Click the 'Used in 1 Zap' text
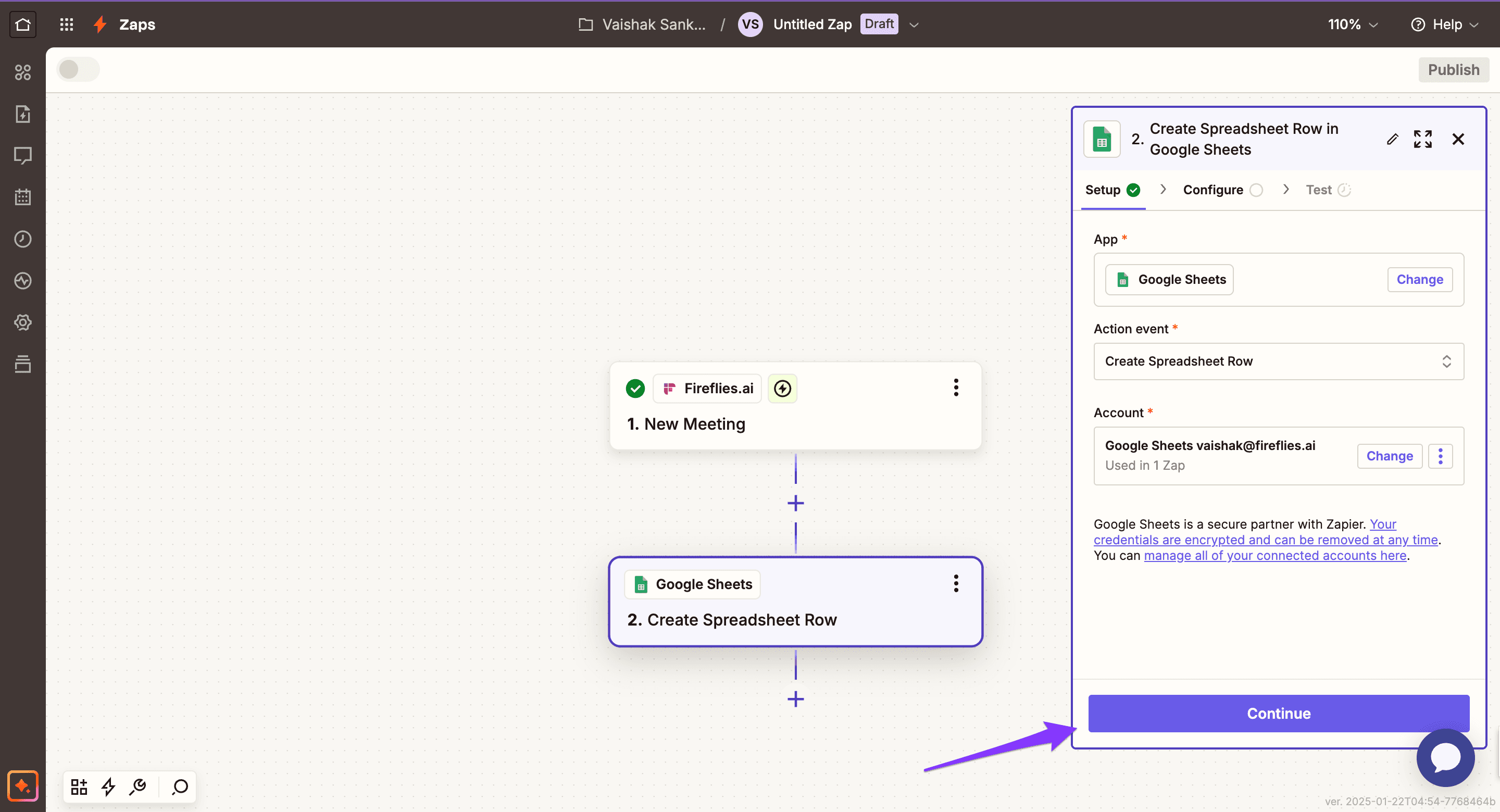 click(x=1145, y=466)
